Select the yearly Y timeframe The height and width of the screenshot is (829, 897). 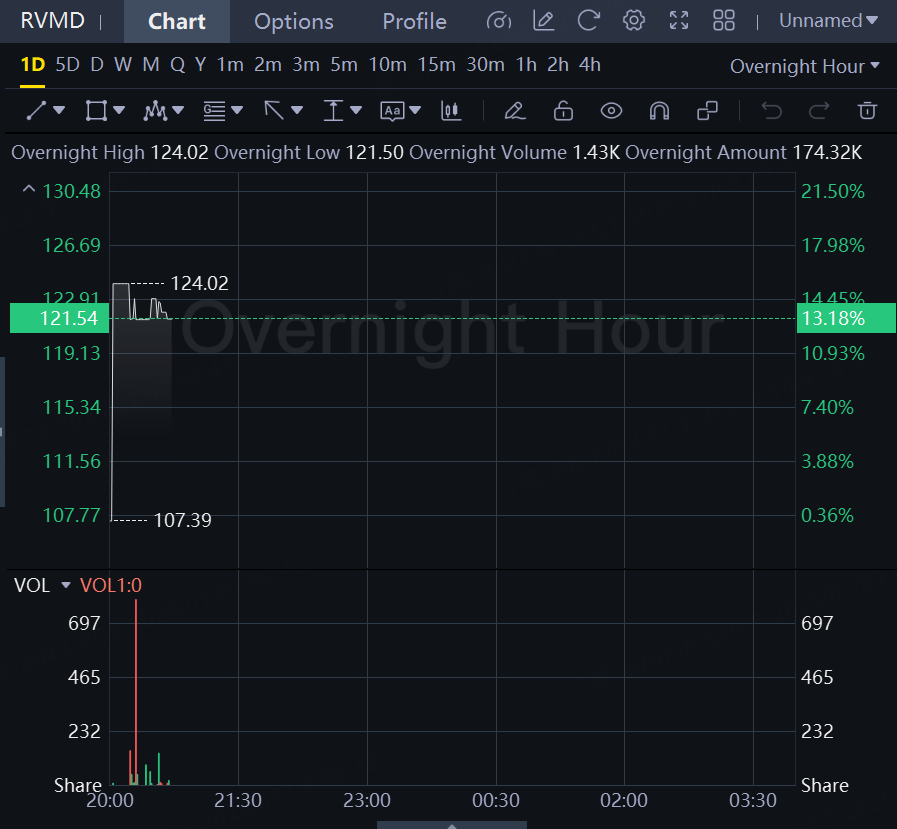click(200, 65)
